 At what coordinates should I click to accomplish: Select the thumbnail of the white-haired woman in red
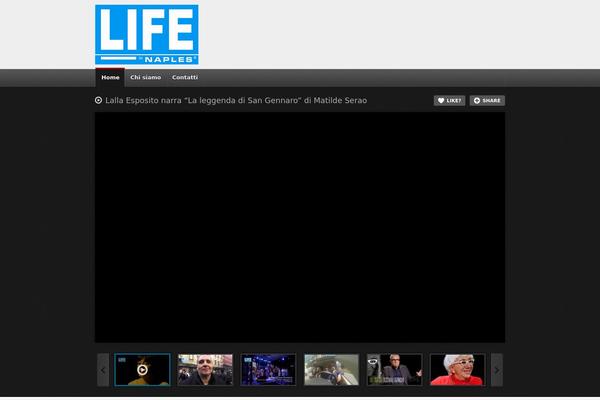coord(457,370)
